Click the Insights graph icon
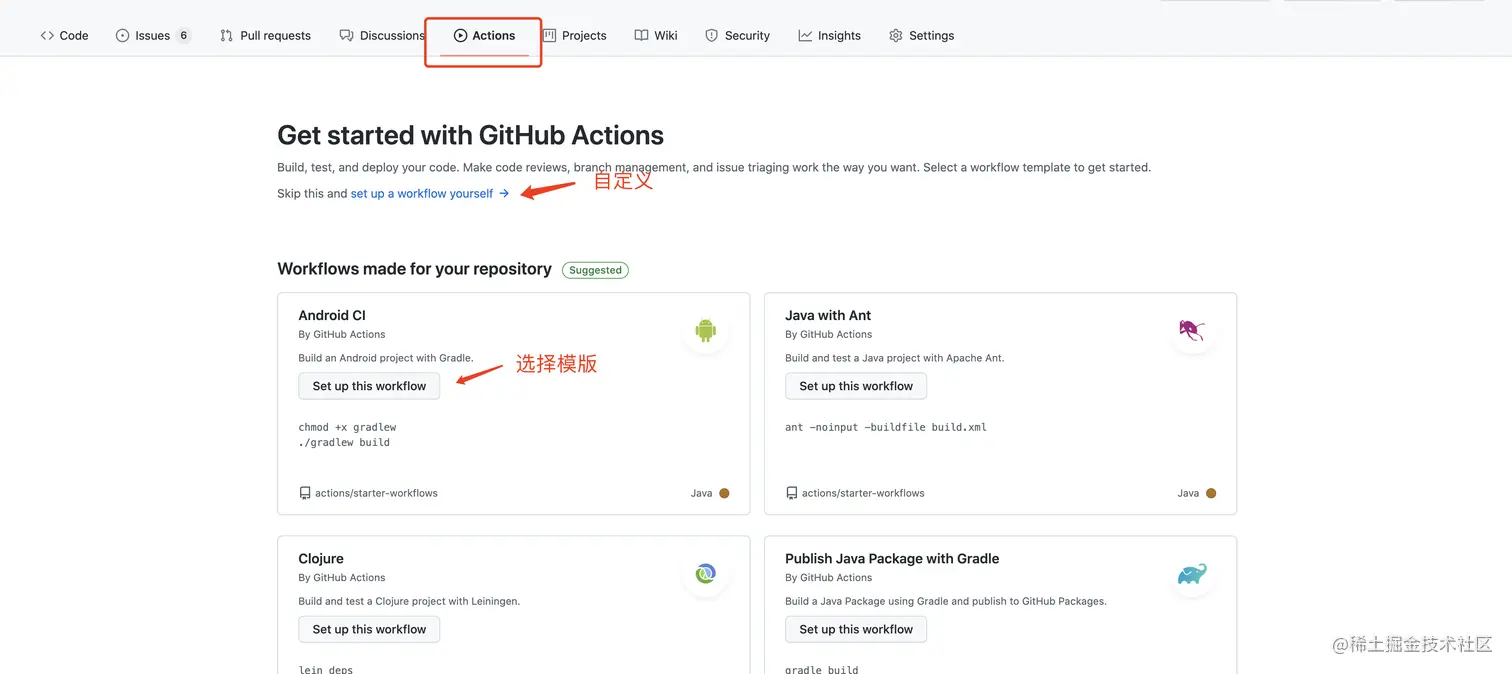Screen dimensions: 1512x674 point(805,35)
